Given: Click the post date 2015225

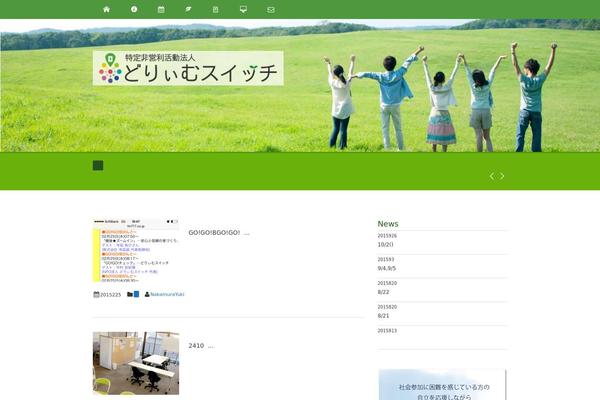Looking at the screenshot, I should coord(111,295).
